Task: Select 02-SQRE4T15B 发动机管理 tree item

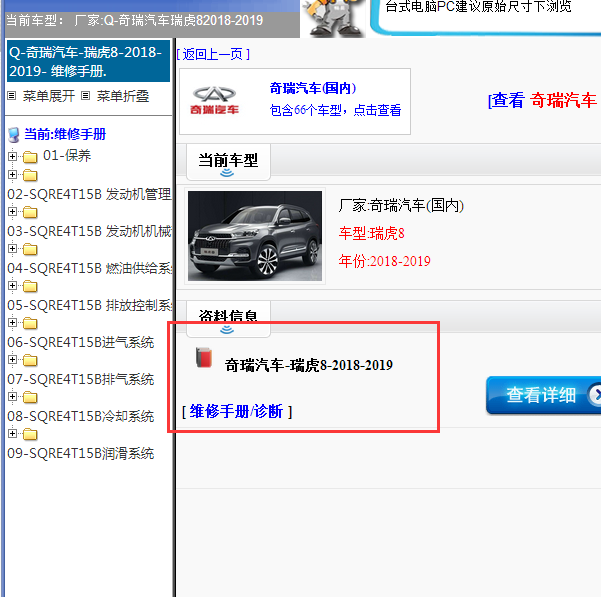Action: point(89,194)
